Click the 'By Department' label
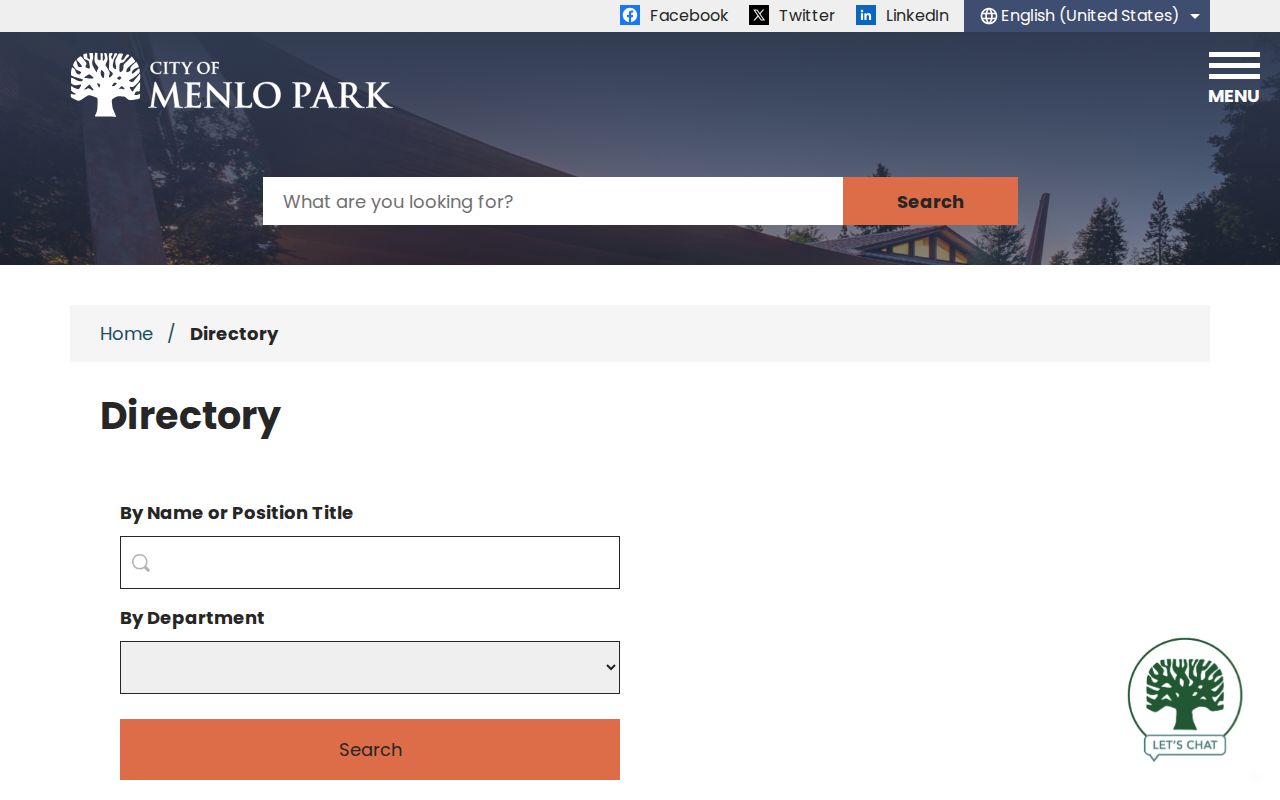This screenshot has width=1280, height=800. point(192,618)
